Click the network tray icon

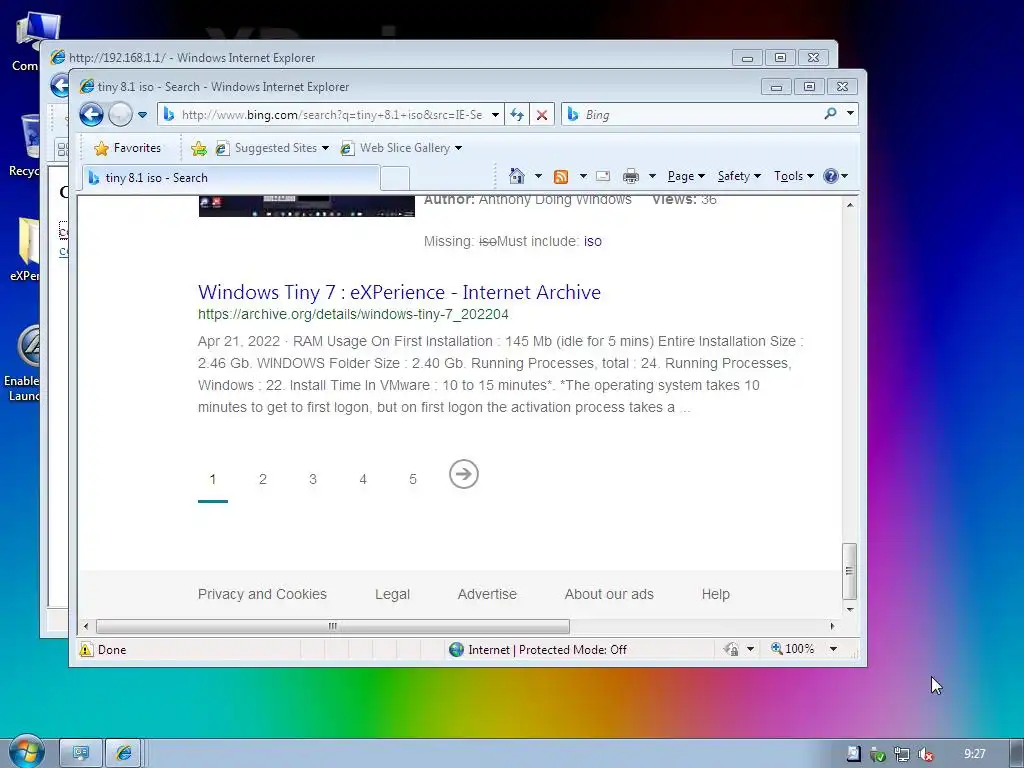click(x=902, y=754)
